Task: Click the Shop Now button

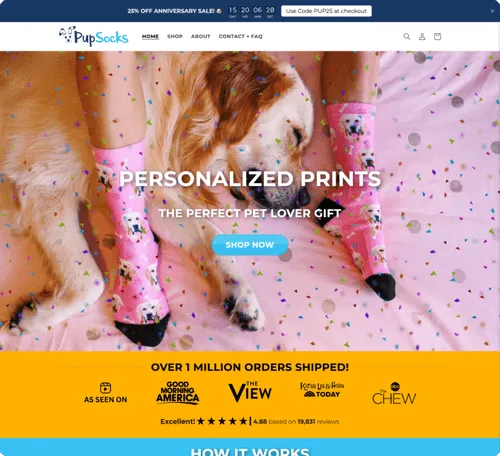Action: coord(250,245)
